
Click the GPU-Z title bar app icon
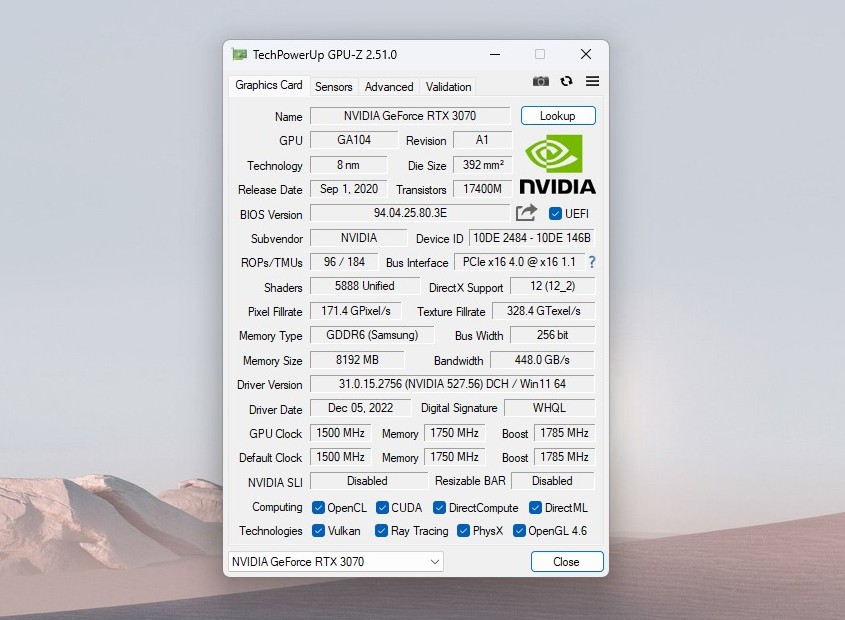tap(240, 54)
